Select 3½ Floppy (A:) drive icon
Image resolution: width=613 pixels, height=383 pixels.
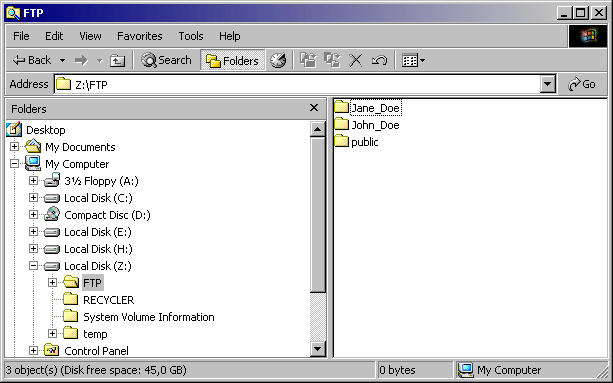click(52, 181)
